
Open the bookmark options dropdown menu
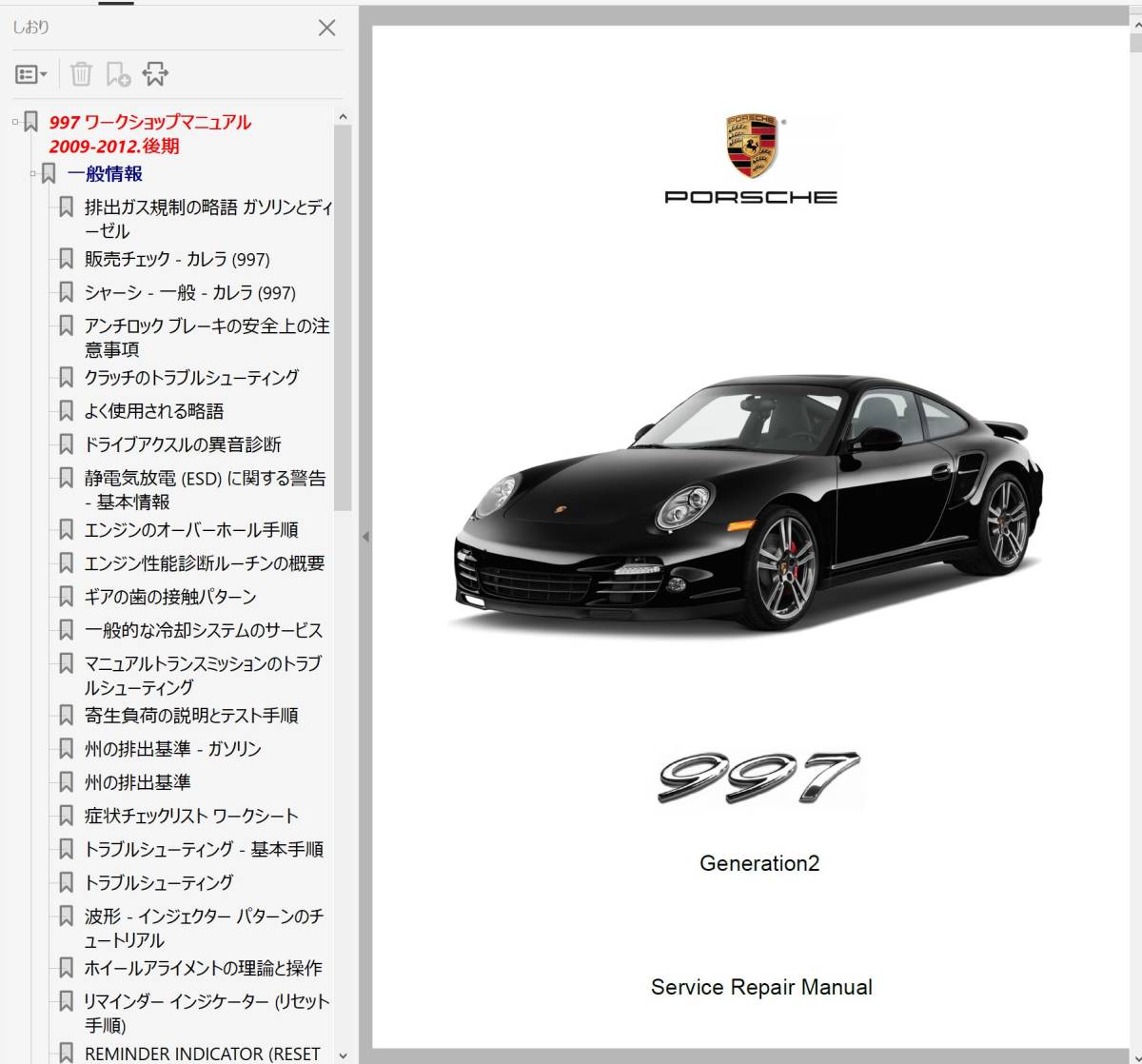tap(31, 74)
